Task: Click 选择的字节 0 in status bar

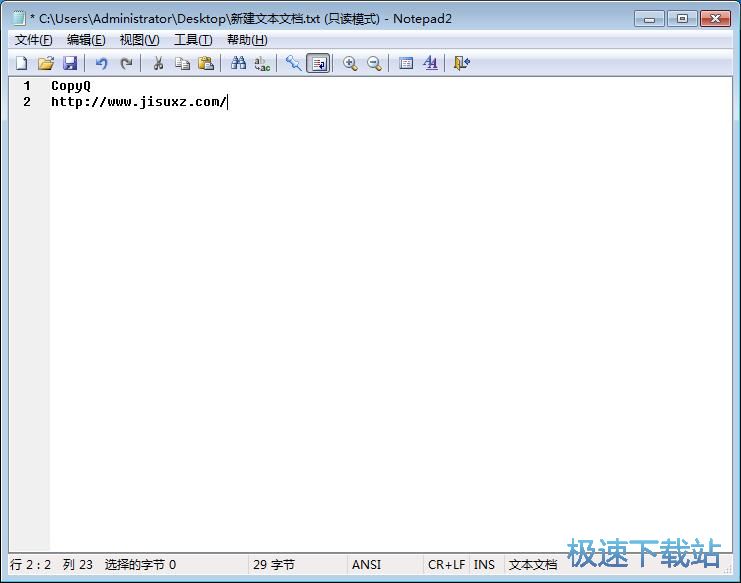Action: pos(140,565)
